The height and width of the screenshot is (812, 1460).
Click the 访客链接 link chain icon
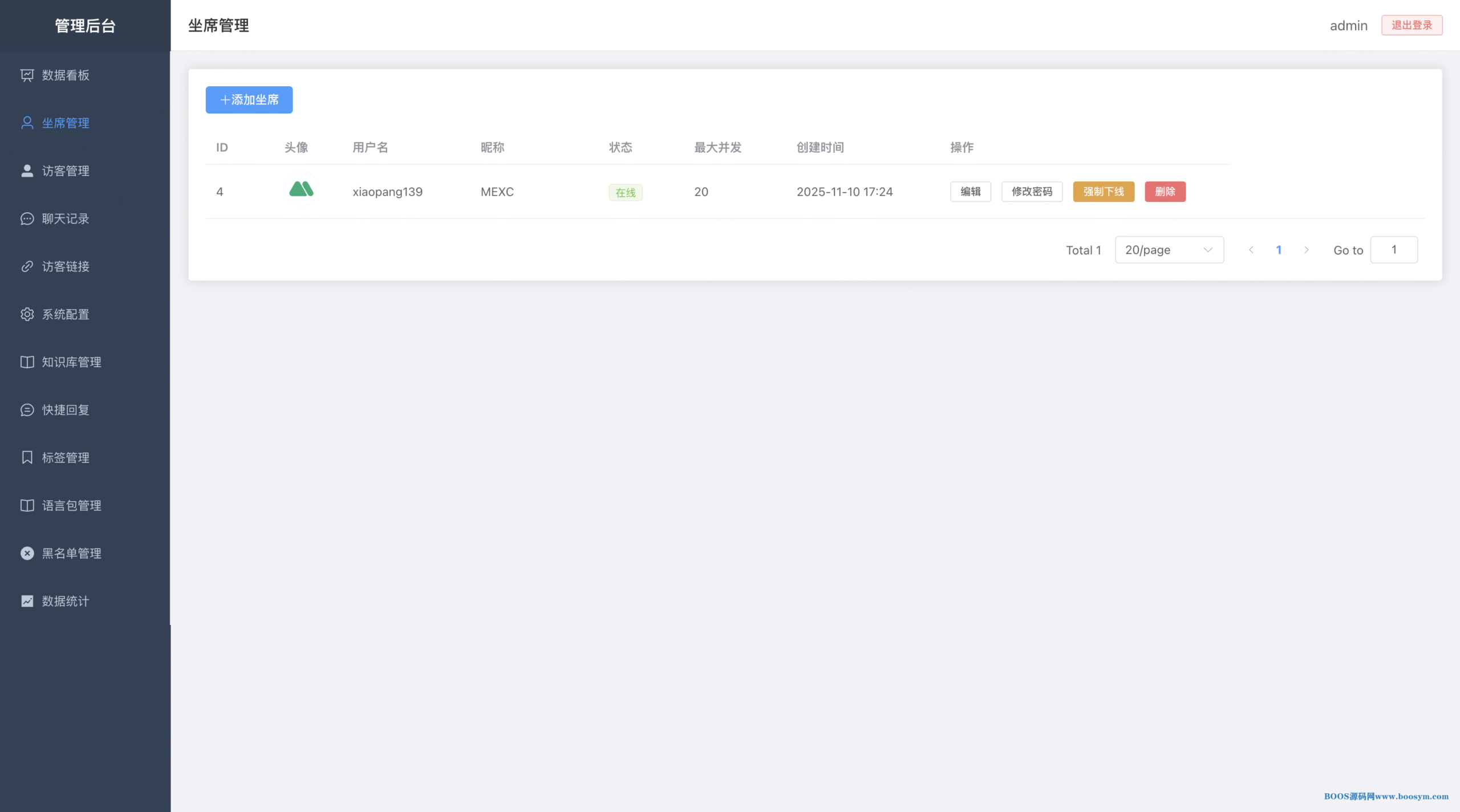tap(27, 267)
